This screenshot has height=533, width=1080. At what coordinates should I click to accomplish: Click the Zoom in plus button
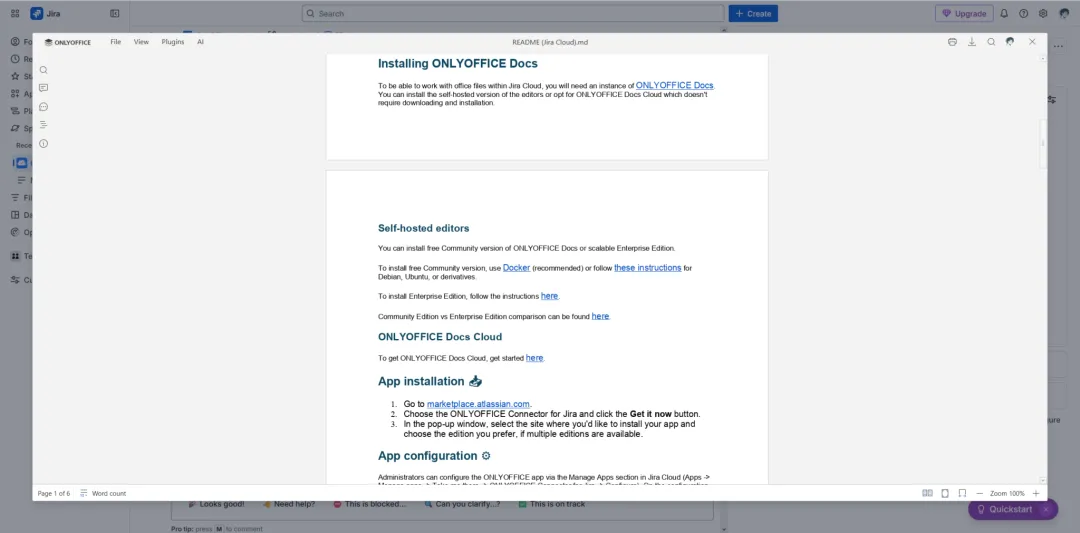tap(1036, 493)
